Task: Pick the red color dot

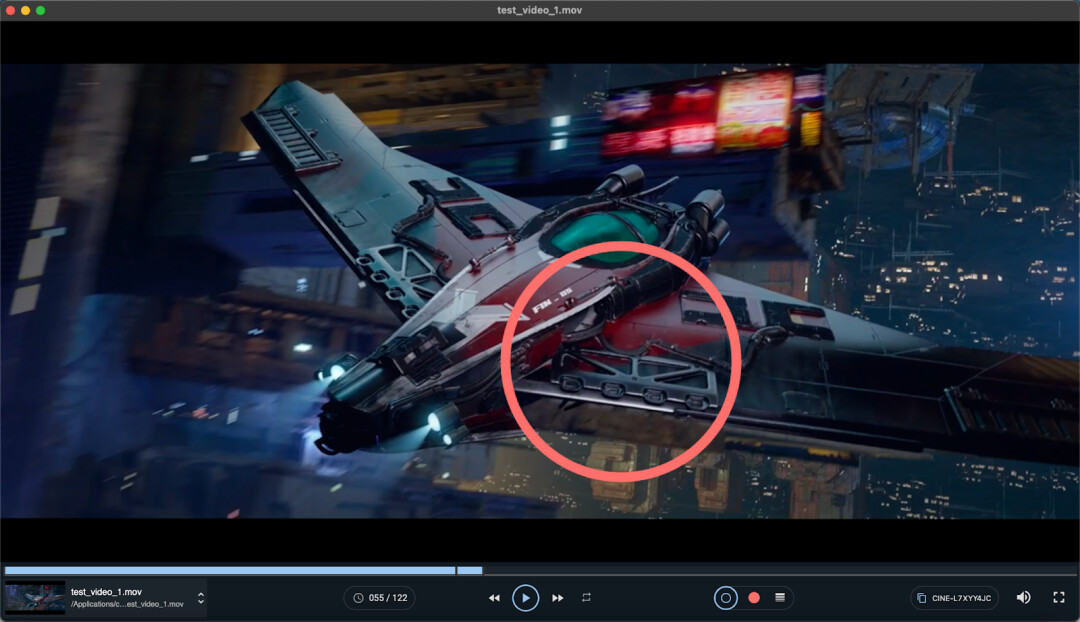Action: [x=754, y=598]
